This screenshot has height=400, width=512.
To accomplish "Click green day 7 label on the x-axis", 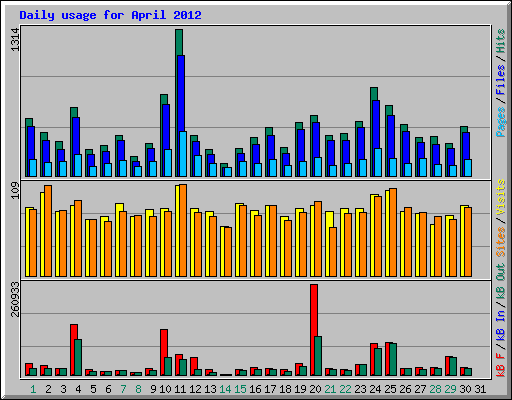I will click(123, 389).
